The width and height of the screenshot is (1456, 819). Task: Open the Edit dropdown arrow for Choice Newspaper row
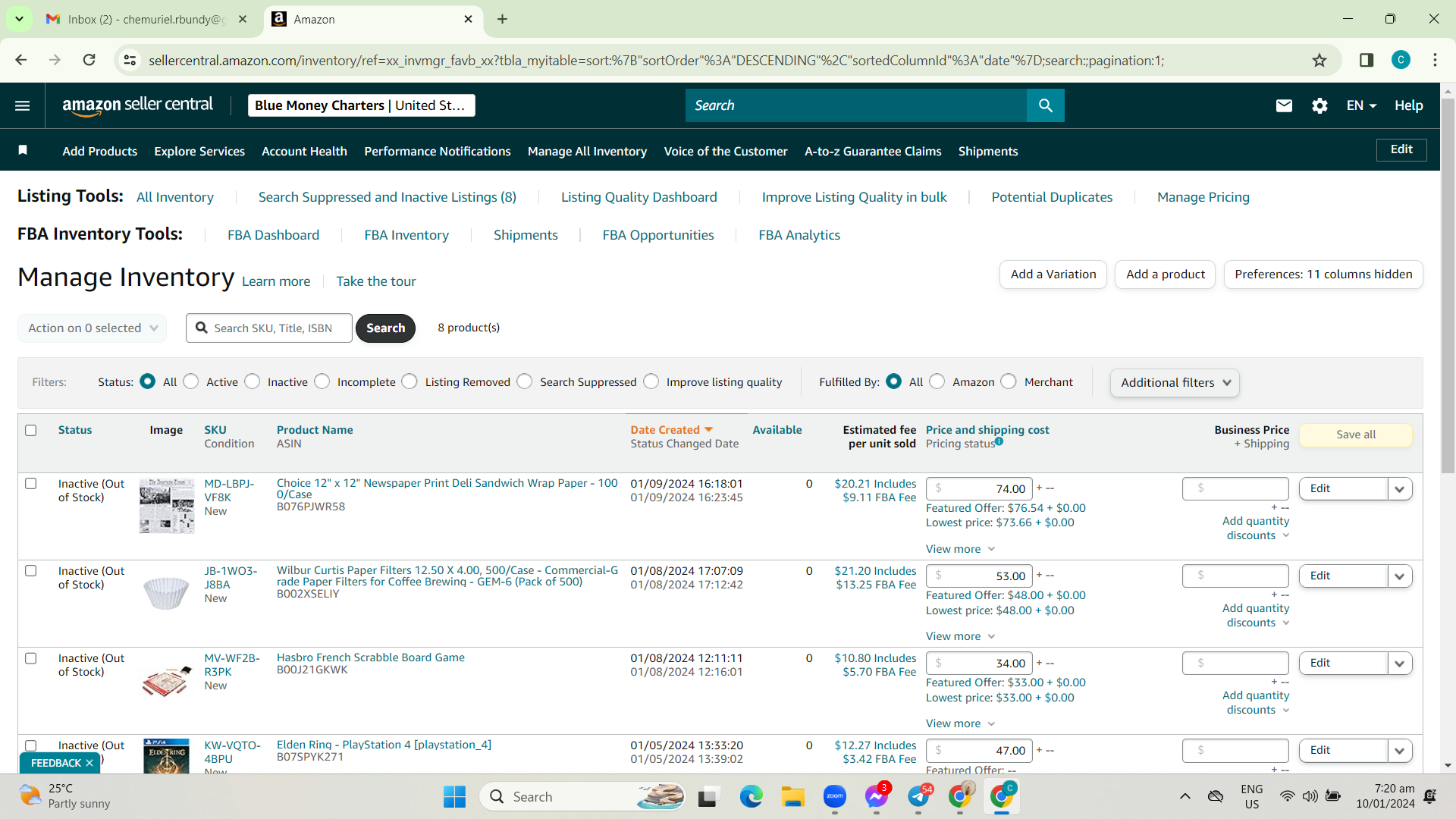1400,489
